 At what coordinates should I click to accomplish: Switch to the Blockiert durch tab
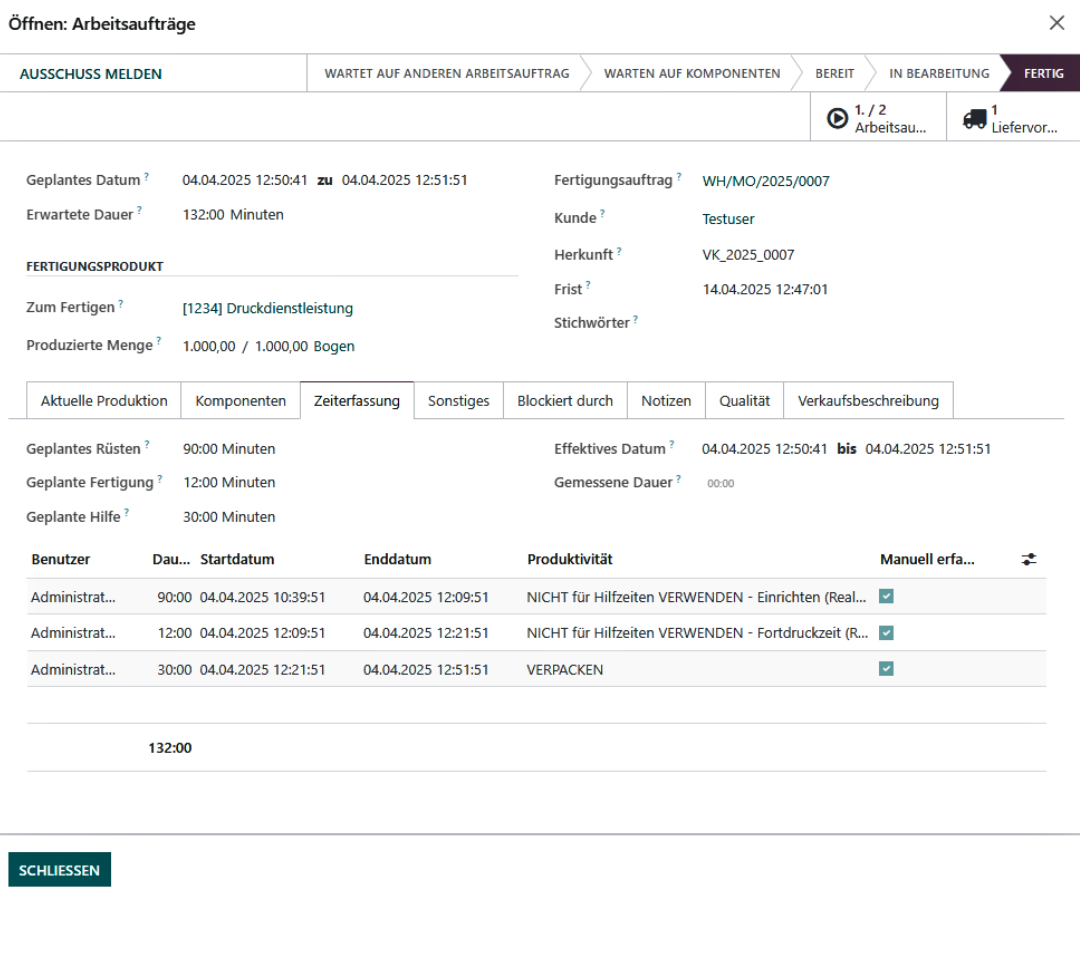(x=565, y=400)
